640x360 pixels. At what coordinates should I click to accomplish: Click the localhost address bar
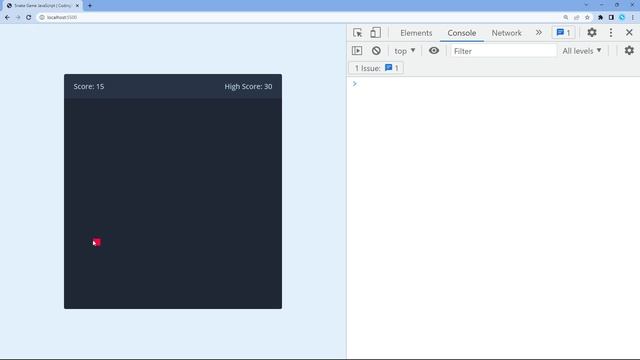(x=300, y=18)
